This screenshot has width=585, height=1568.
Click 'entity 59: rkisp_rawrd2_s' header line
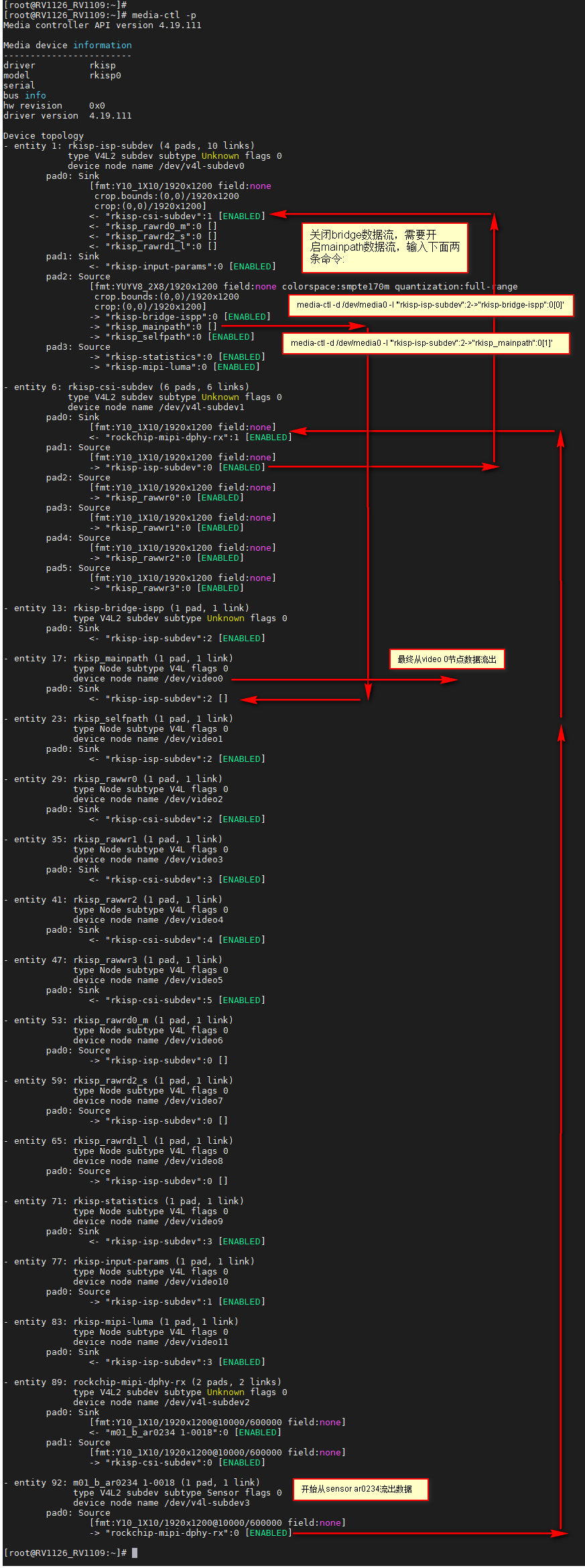click(x=119, y=1080)
